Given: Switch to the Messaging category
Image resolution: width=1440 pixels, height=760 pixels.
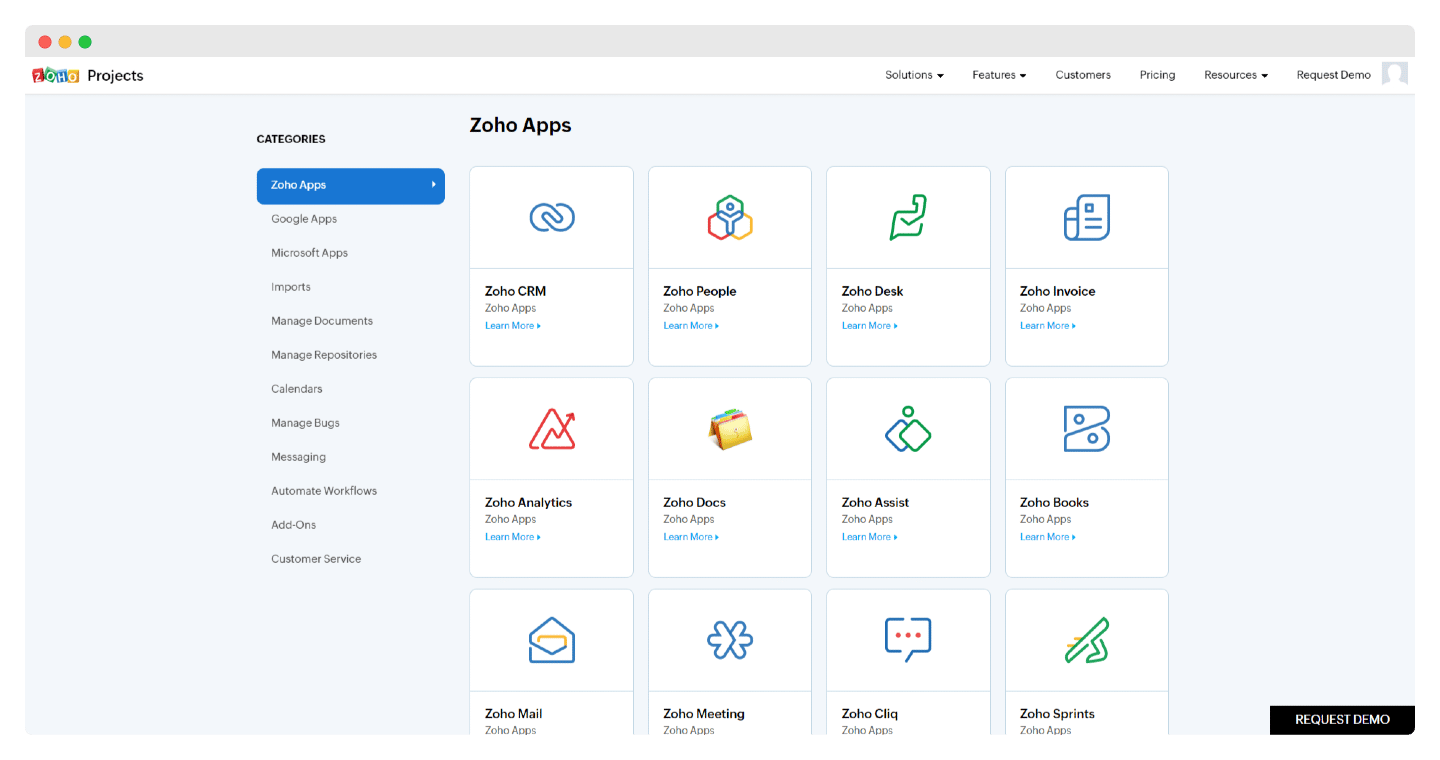Looking at the screenshot, I should coord(299,457).
